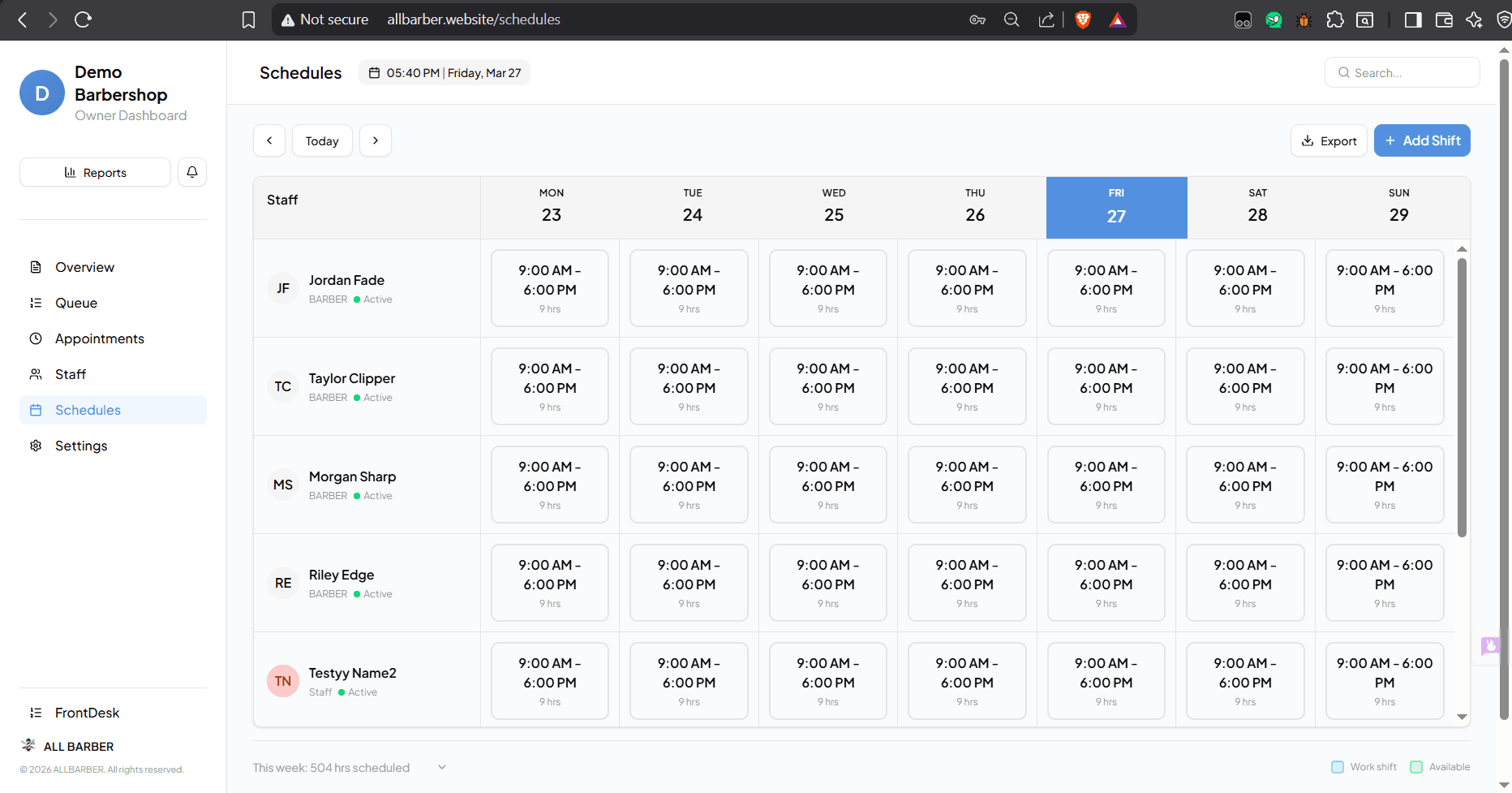
Task: Open Riley Edge's Friday shift cell
Action: tap(1106, 583)
